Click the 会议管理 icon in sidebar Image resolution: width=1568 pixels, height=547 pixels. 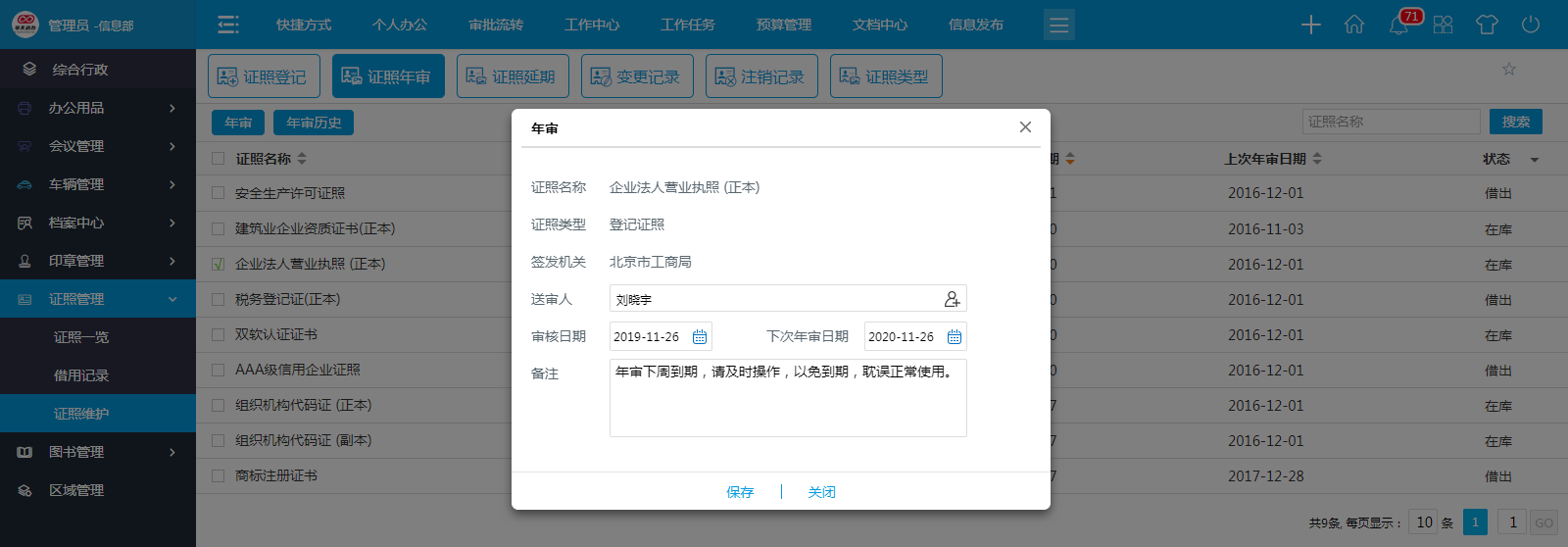[25, 146]
